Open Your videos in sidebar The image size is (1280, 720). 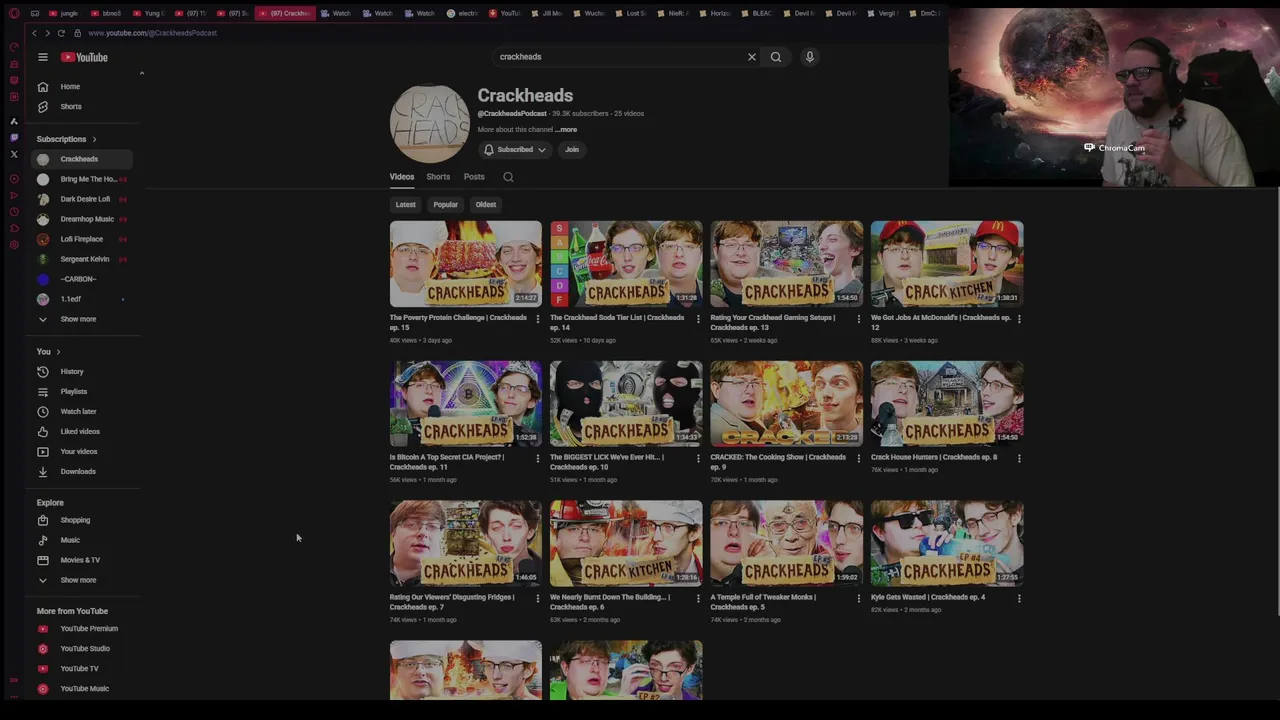coord(80,452)
